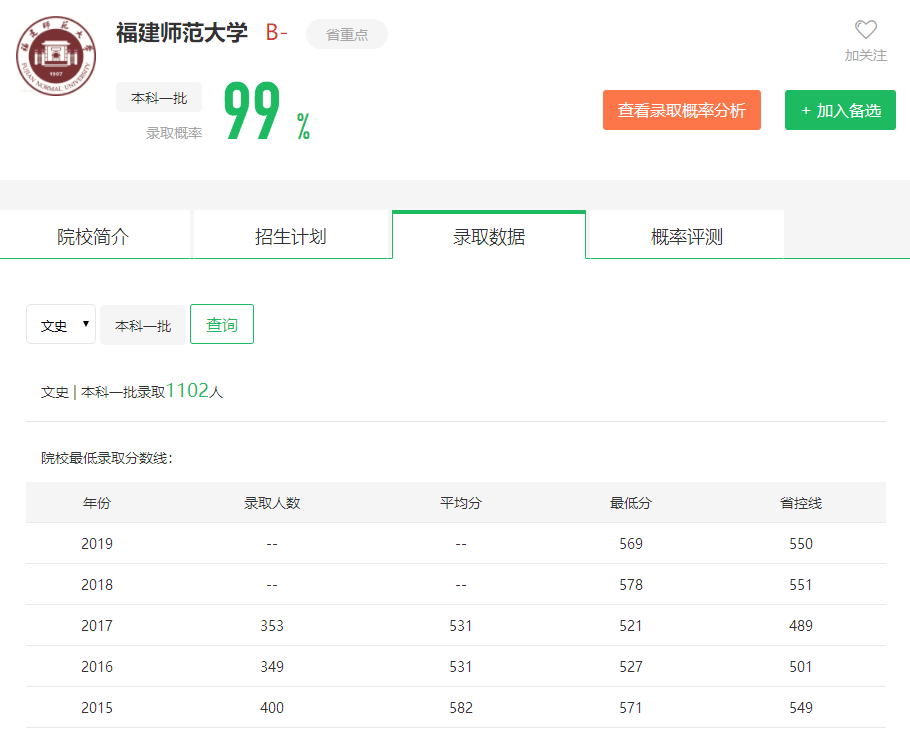Screen dimensions: 910x748
Task: Open the 文史 subject dropdown
Action: click(x=61, y=324)
